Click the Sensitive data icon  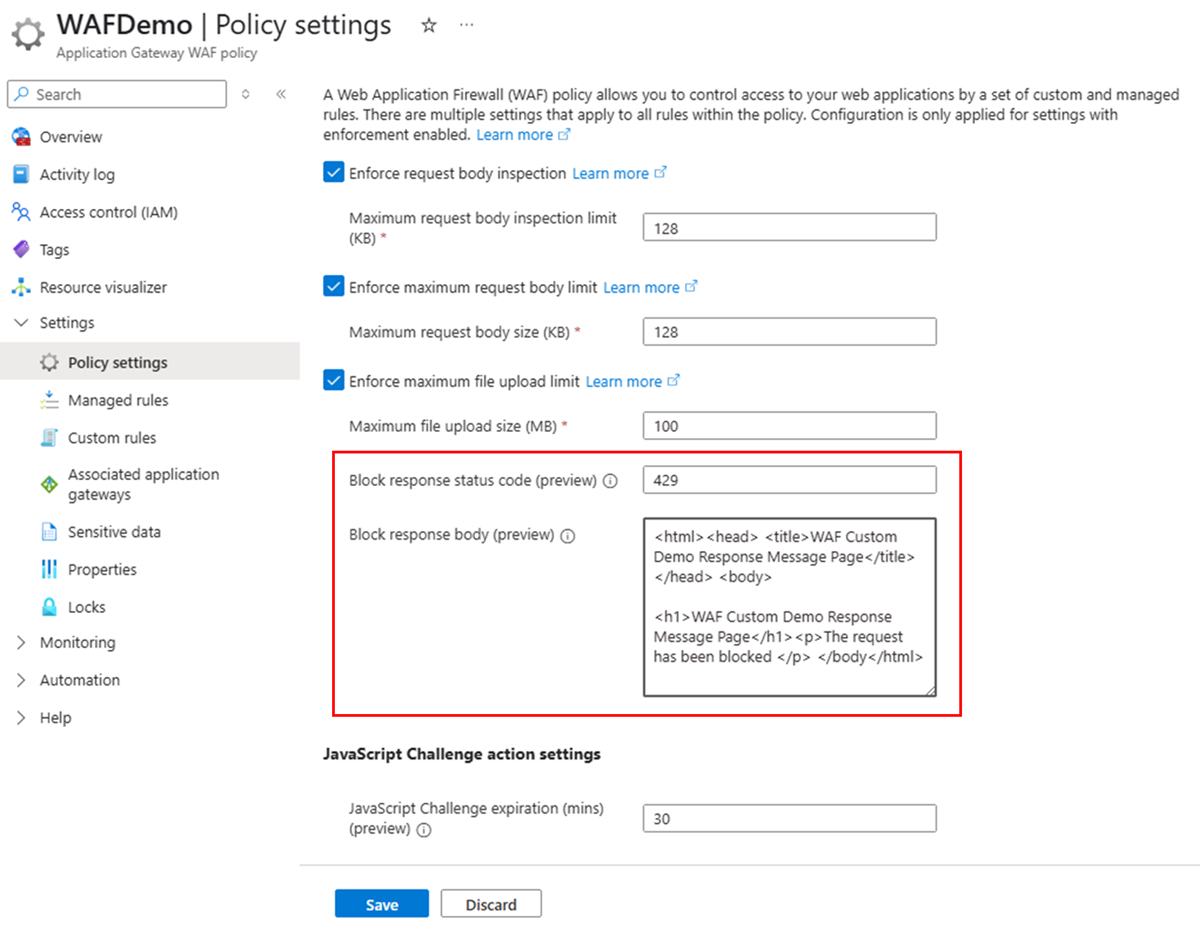[47, 531]
